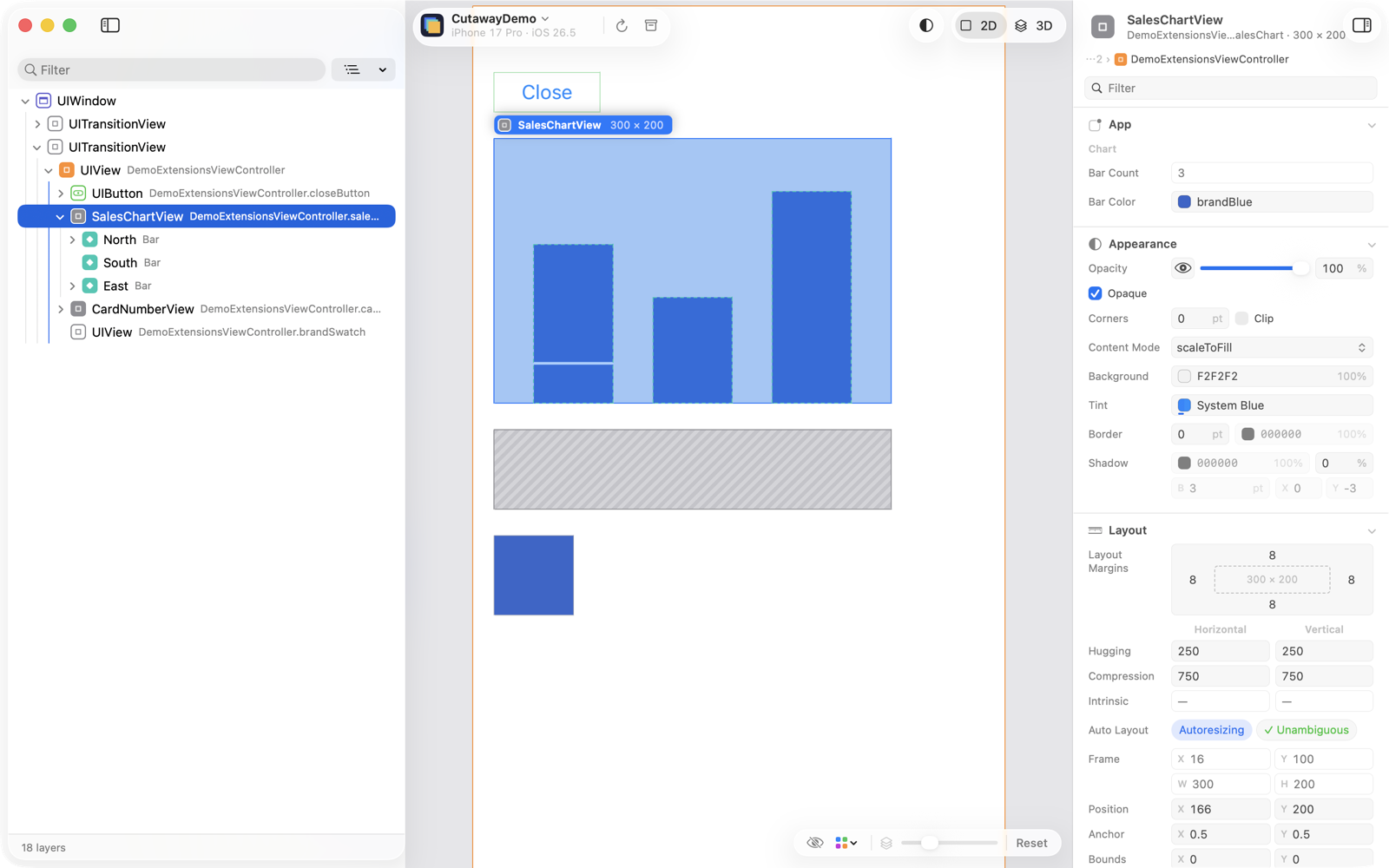The width and height of the screenshot is (1389, 868).
Task: Open the hierarchy filter options chevron
Action: pos(383,69)
